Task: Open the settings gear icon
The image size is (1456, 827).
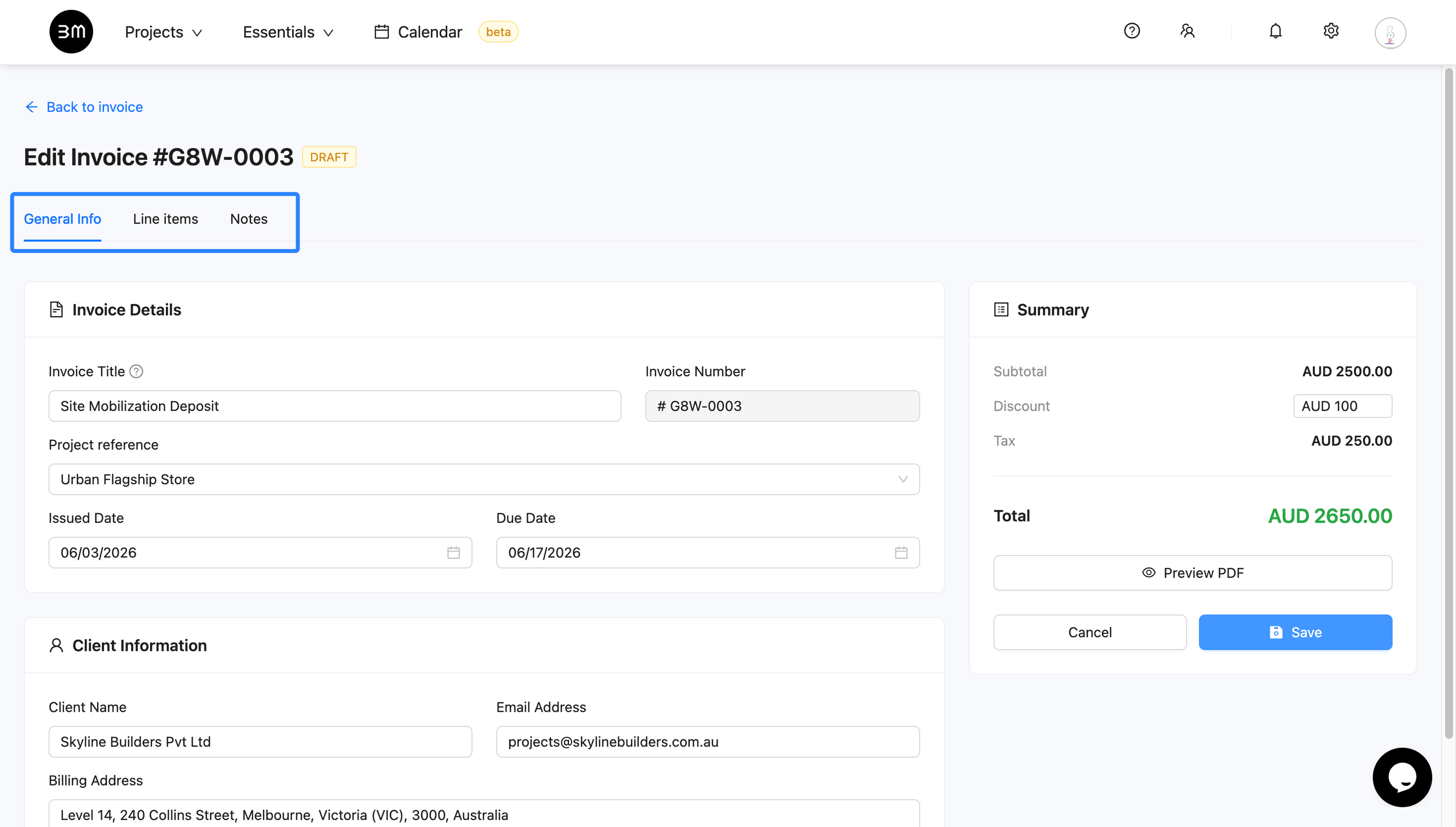Action: pyautogui.click(x=1331, y=31)
